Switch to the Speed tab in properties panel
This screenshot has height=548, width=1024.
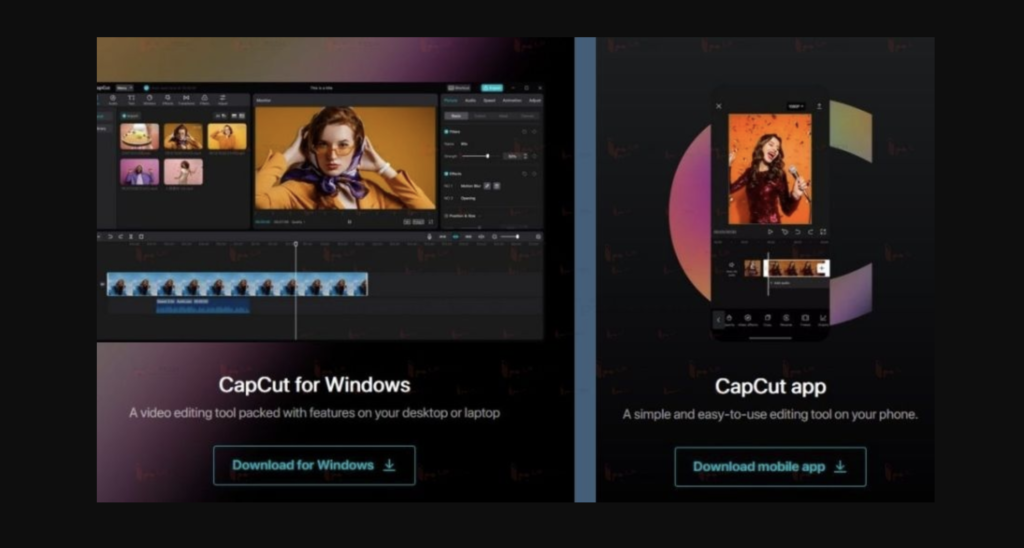pyautogui.click(x=489, y=101)
